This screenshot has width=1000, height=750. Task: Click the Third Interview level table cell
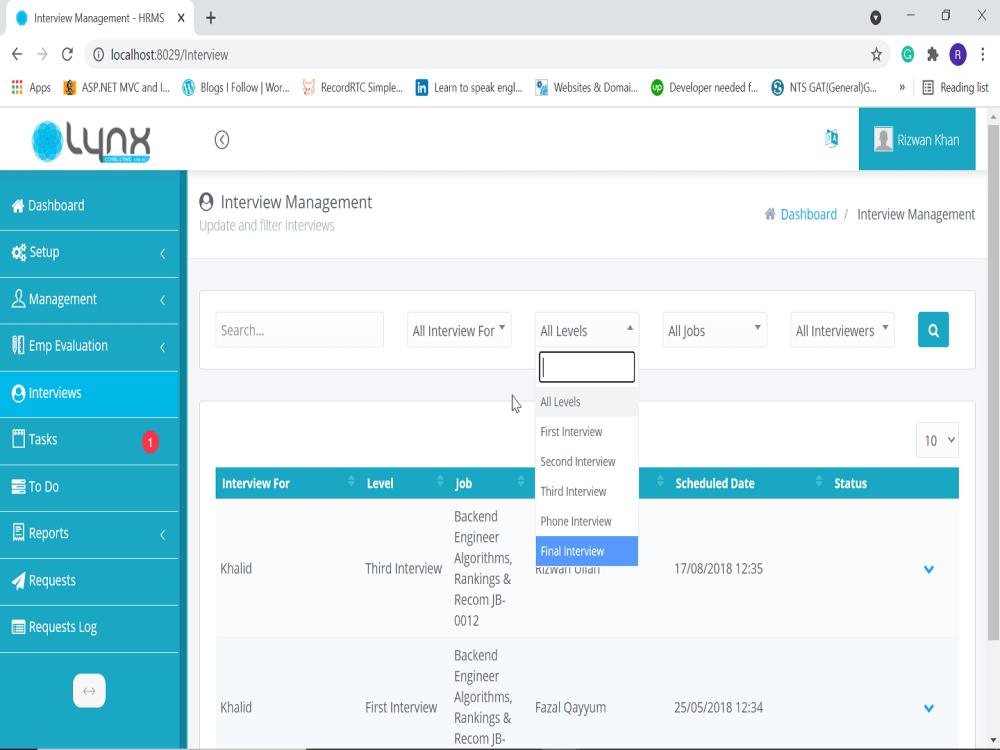point(403,568)
